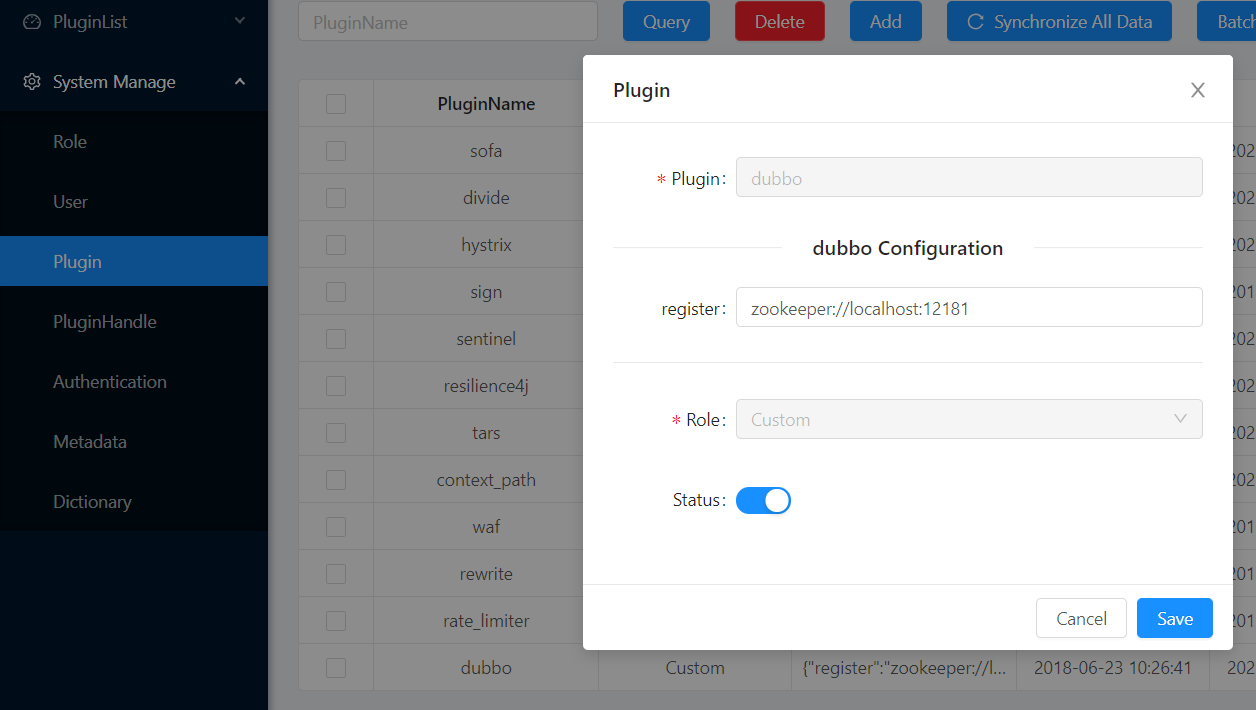Click the disabled Plugin field showing dubbo
The width and height of the screenshot is (1256, 710).
click(x=969, y=177)
